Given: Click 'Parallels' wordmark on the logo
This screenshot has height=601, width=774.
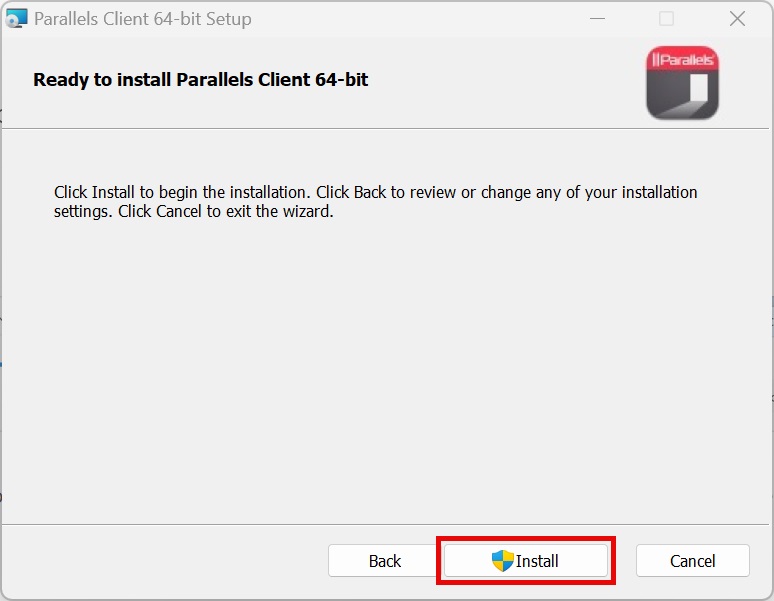Looking at the screenshot, I should (685, 60).
